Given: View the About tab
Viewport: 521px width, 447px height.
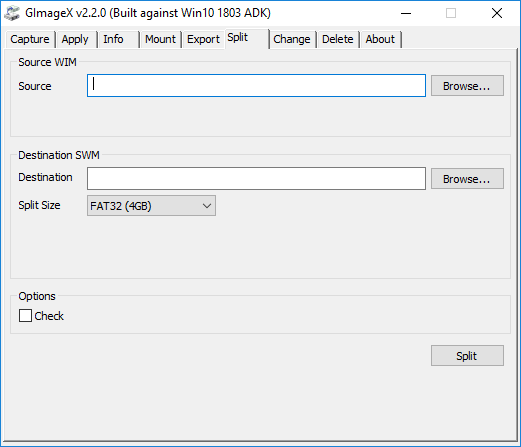Looking at the screenshot, I should 380,39.
